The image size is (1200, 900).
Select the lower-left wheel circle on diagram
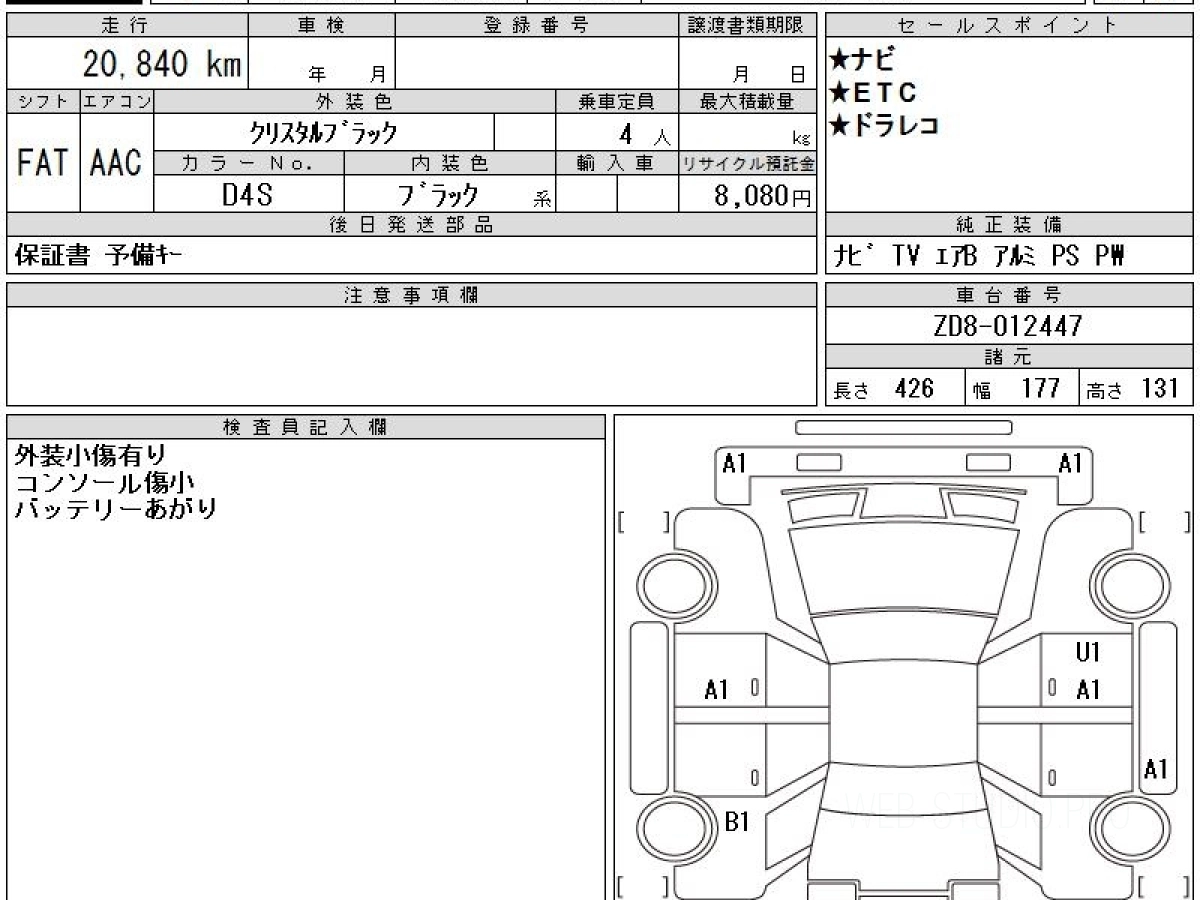click(x=672, y=829)
